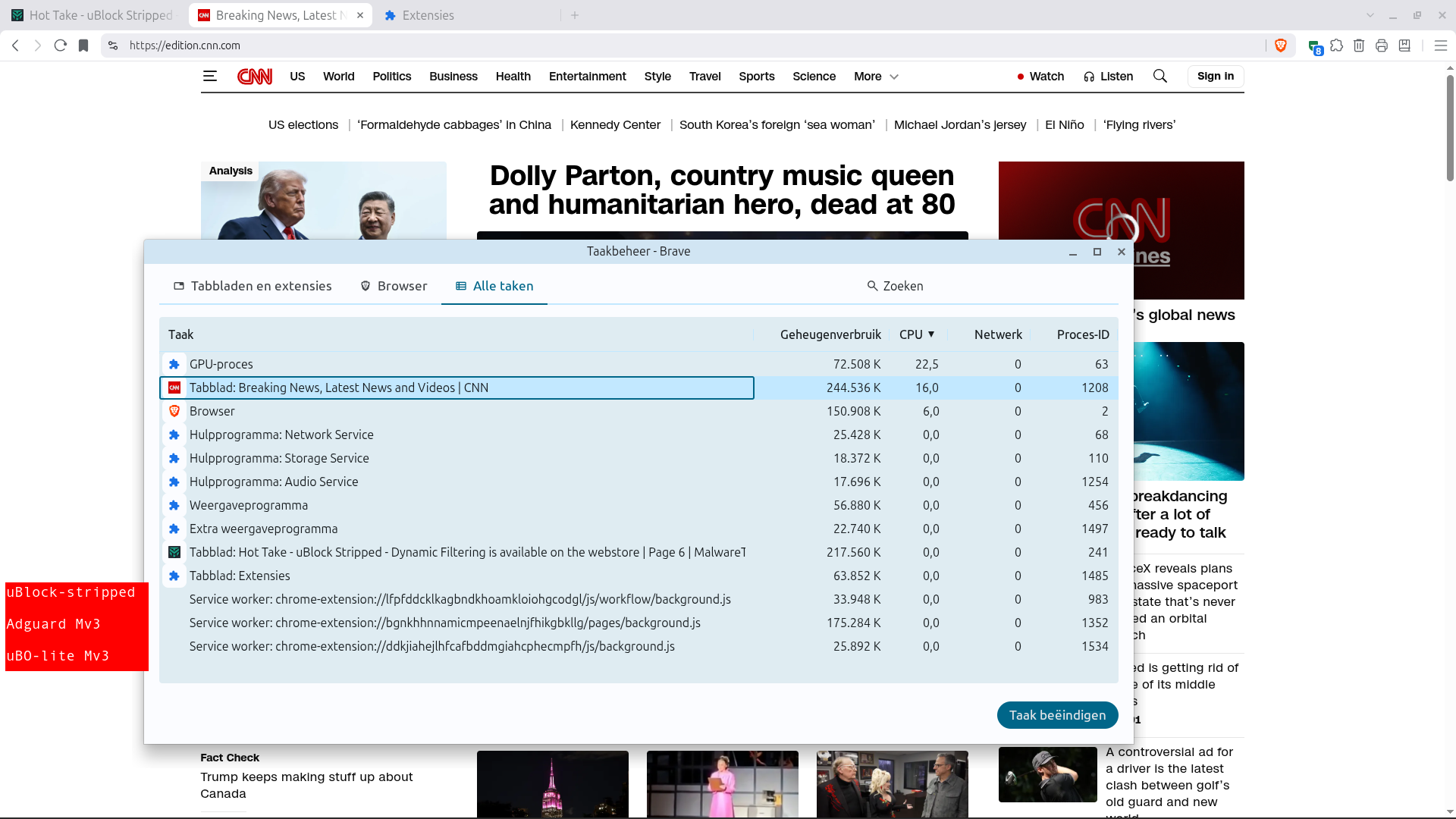Click the address bar URL

pyautogui.click(x=185, y=45)
